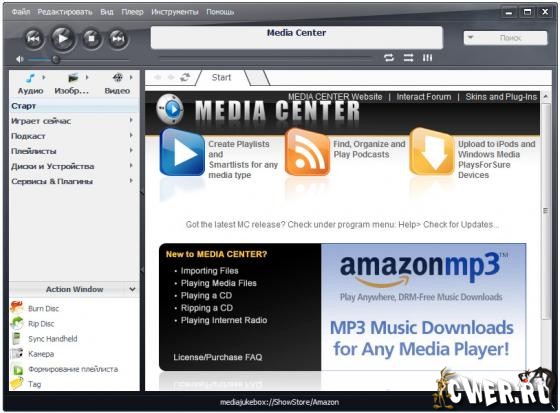Screen dimensions: 560x413
Task: Toggle repeat mode icon under display
Action: [389, 58]
